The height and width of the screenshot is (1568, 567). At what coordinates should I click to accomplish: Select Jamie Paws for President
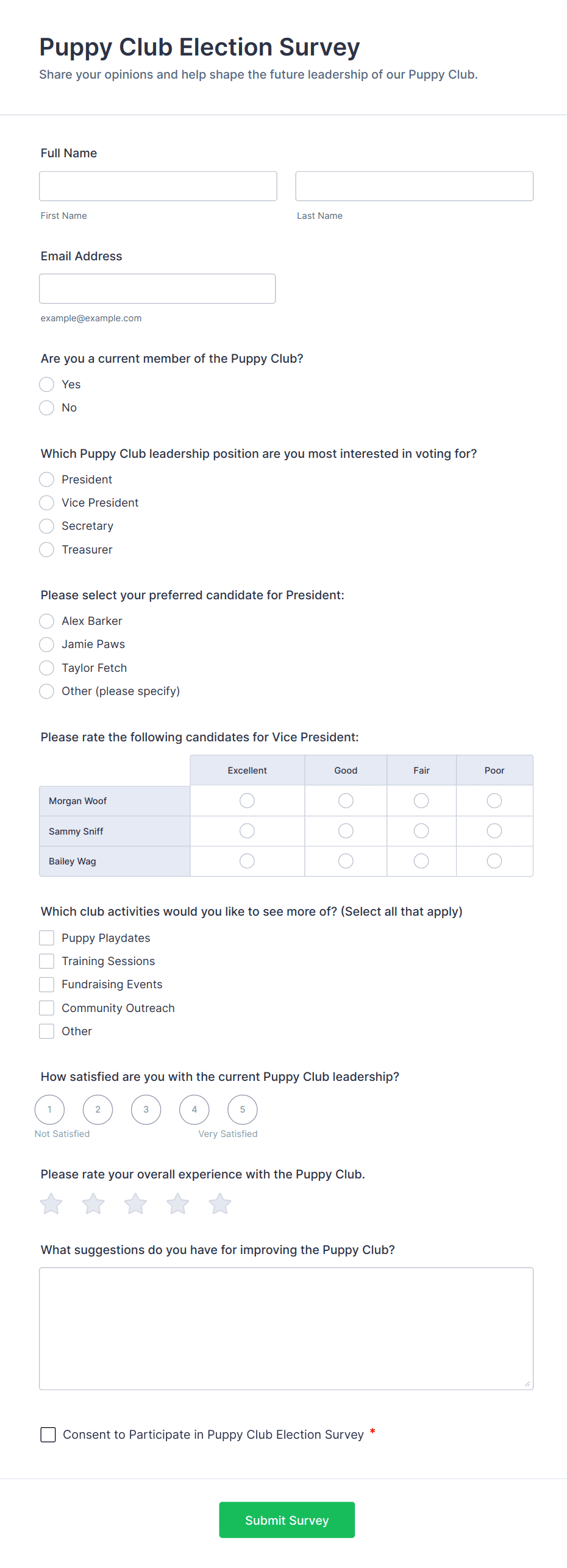(47, 644)
